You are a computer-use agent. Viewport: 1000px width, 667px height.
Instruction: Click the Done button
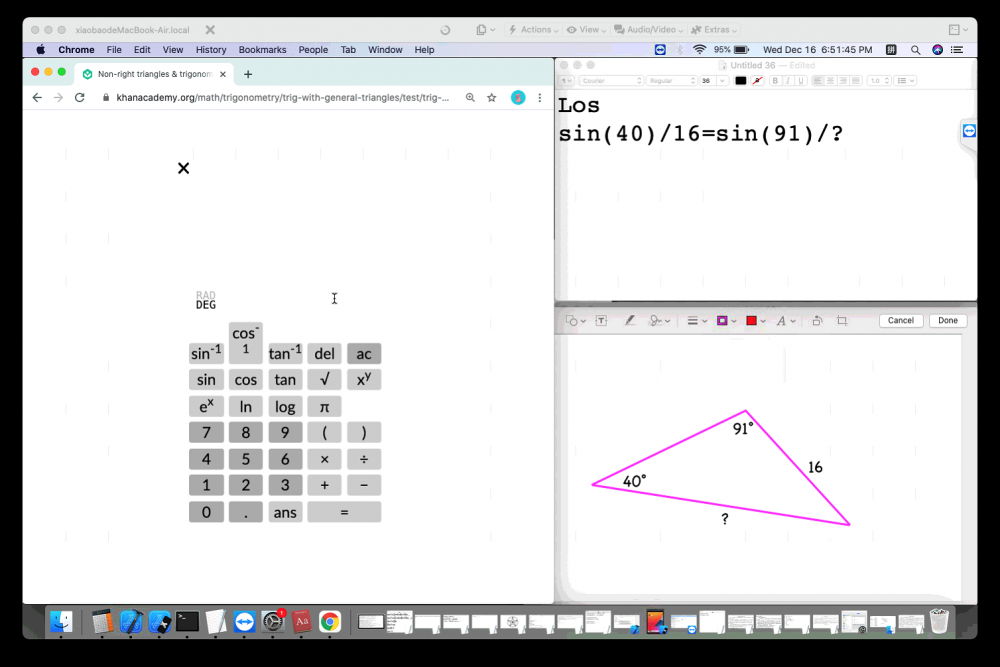[948, 321]
